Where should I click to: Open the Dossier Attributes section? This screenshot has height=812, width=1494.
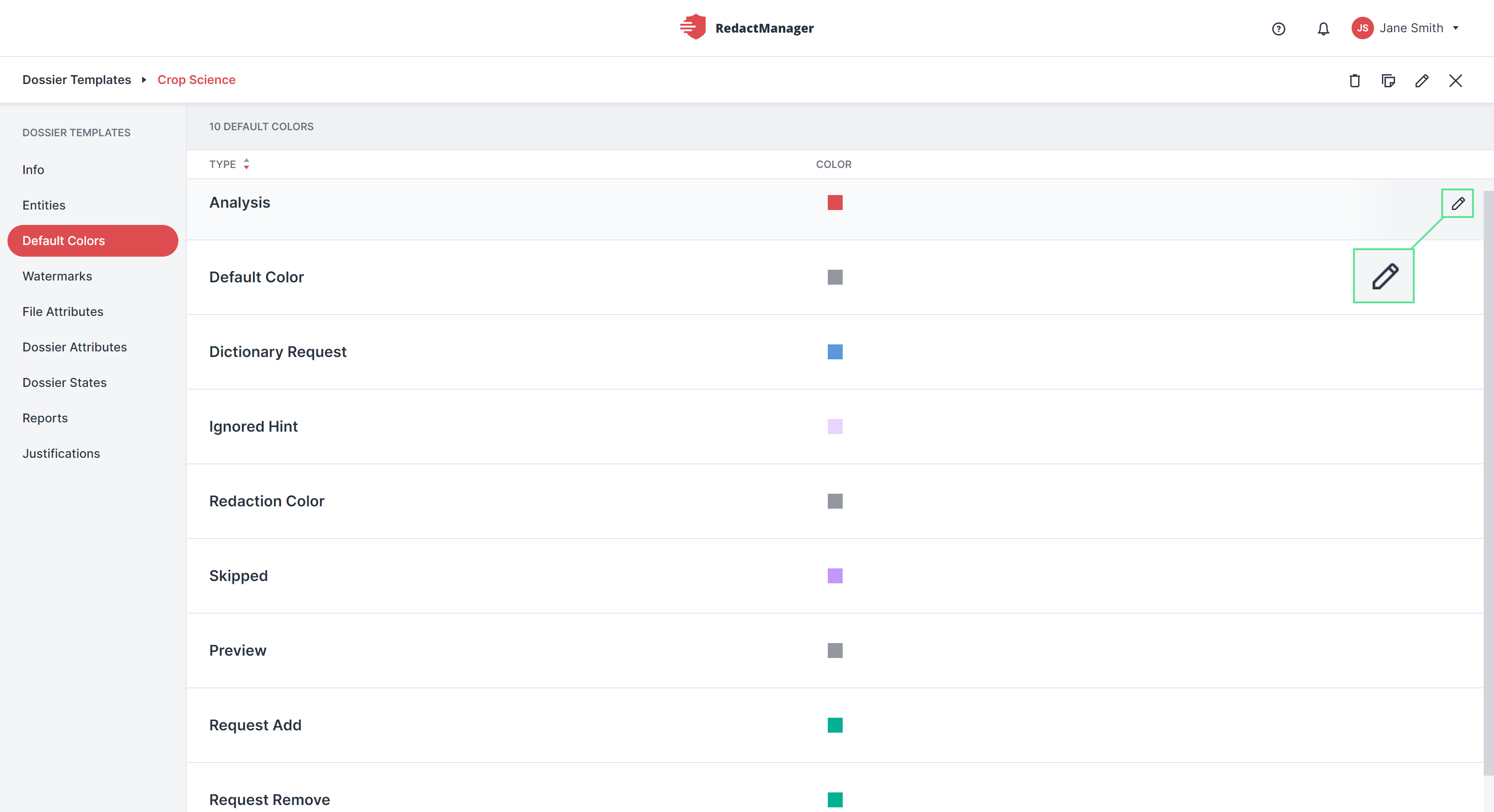coord(75,347)
